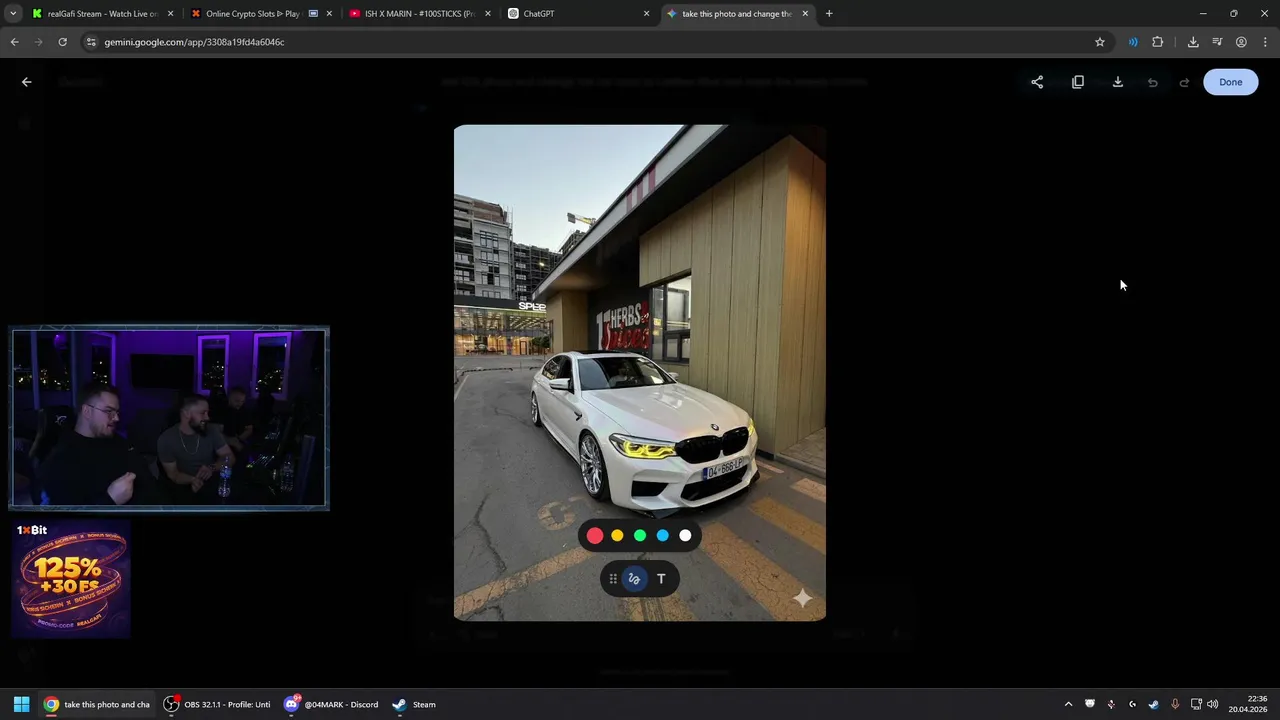Click the BMW car photo
The image size is (1280, 720).
point(640,372)
